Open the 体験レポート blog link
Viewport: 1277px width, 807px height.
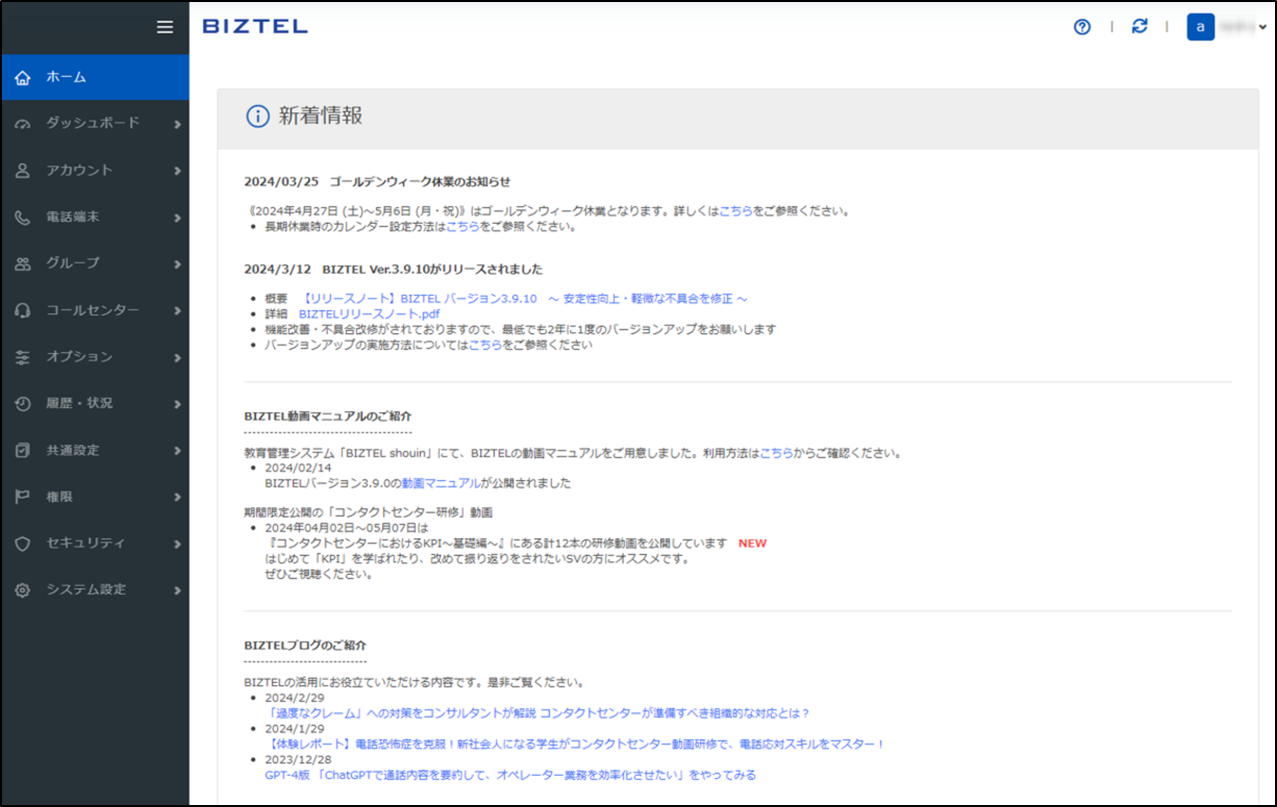tap(575, 744)
